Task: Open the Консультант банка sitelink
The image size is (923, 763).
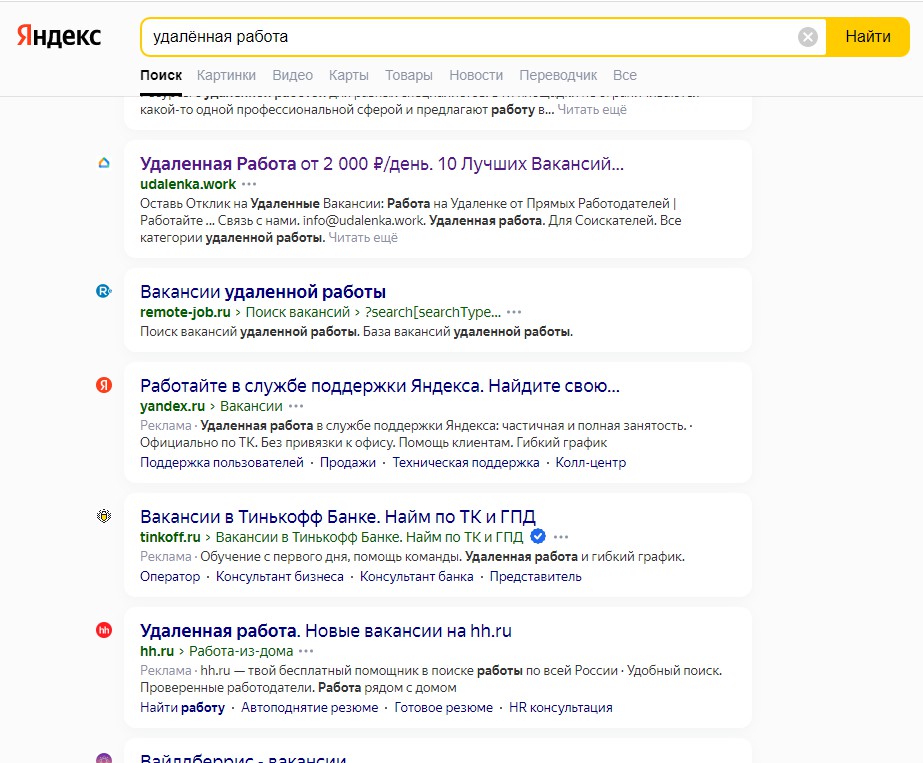Action: point(417,577)
